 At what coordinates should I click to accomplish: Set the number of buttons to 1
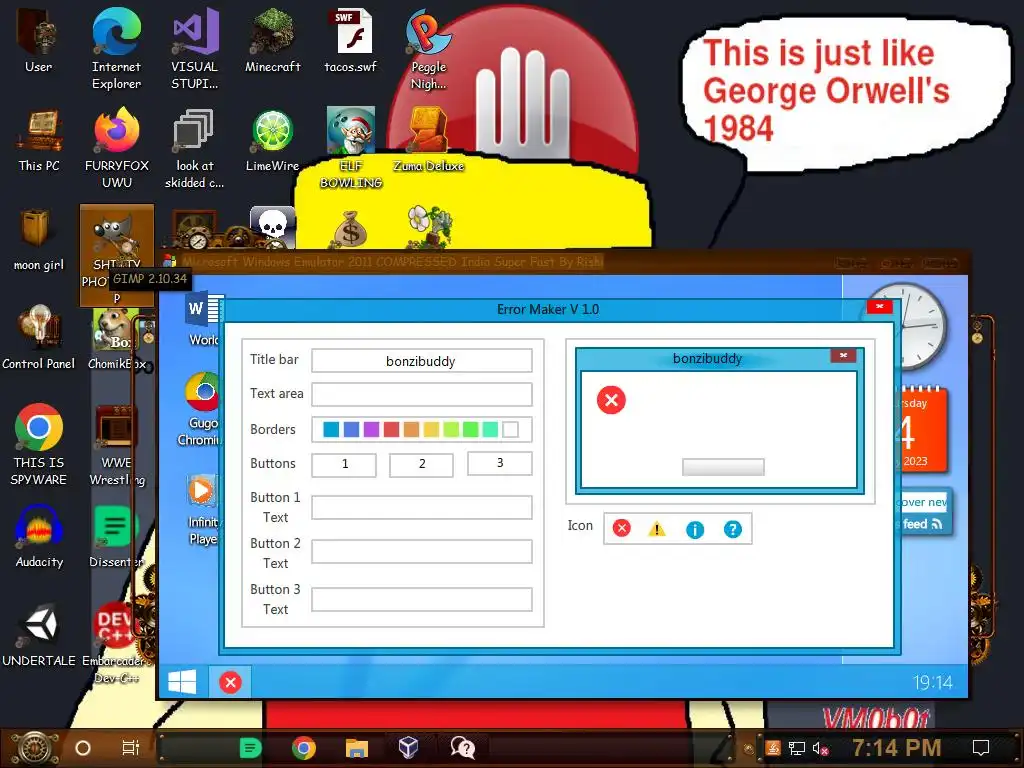(344, 464)
